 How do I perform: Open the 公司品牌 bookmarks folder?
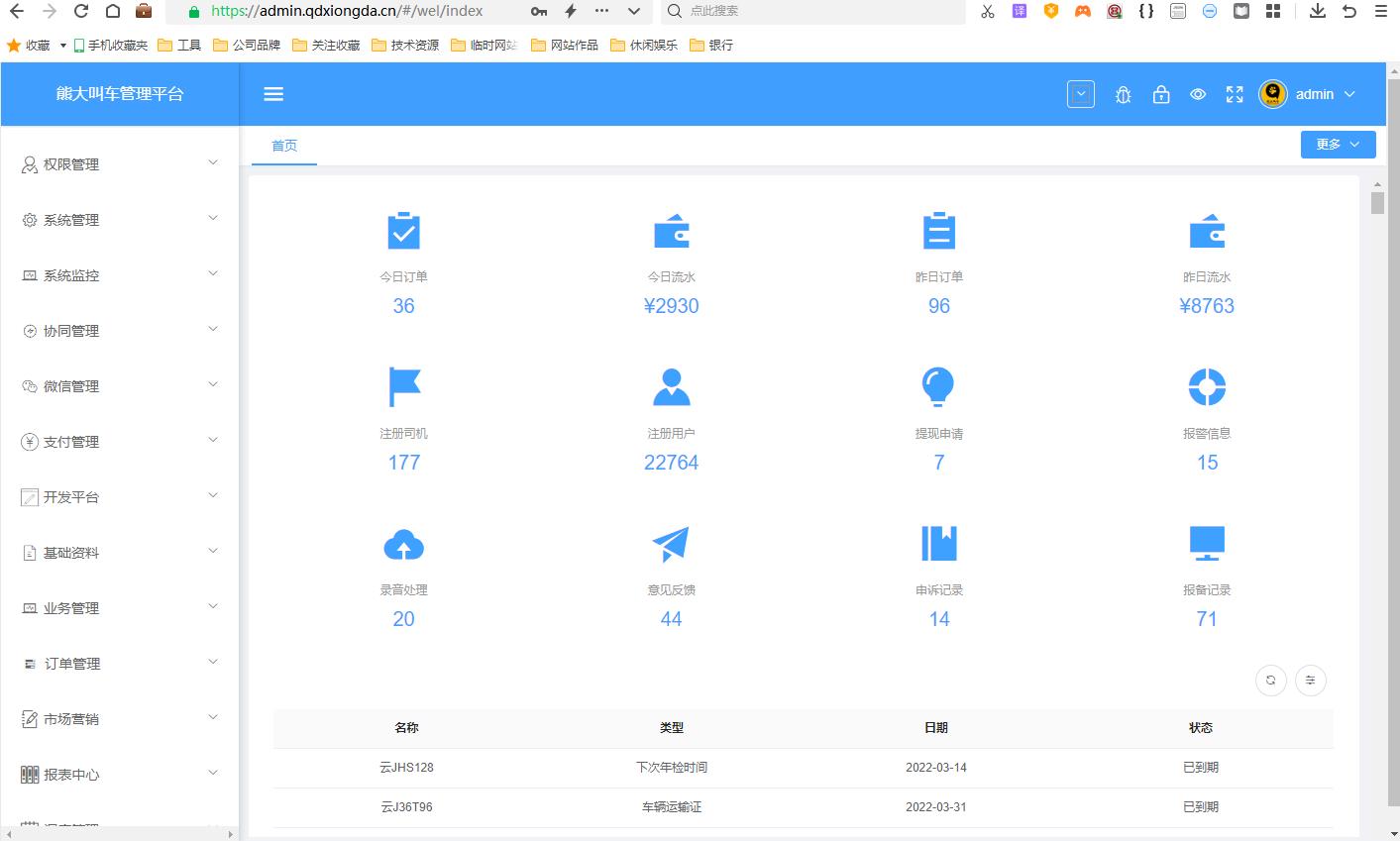tap(247, 45)
